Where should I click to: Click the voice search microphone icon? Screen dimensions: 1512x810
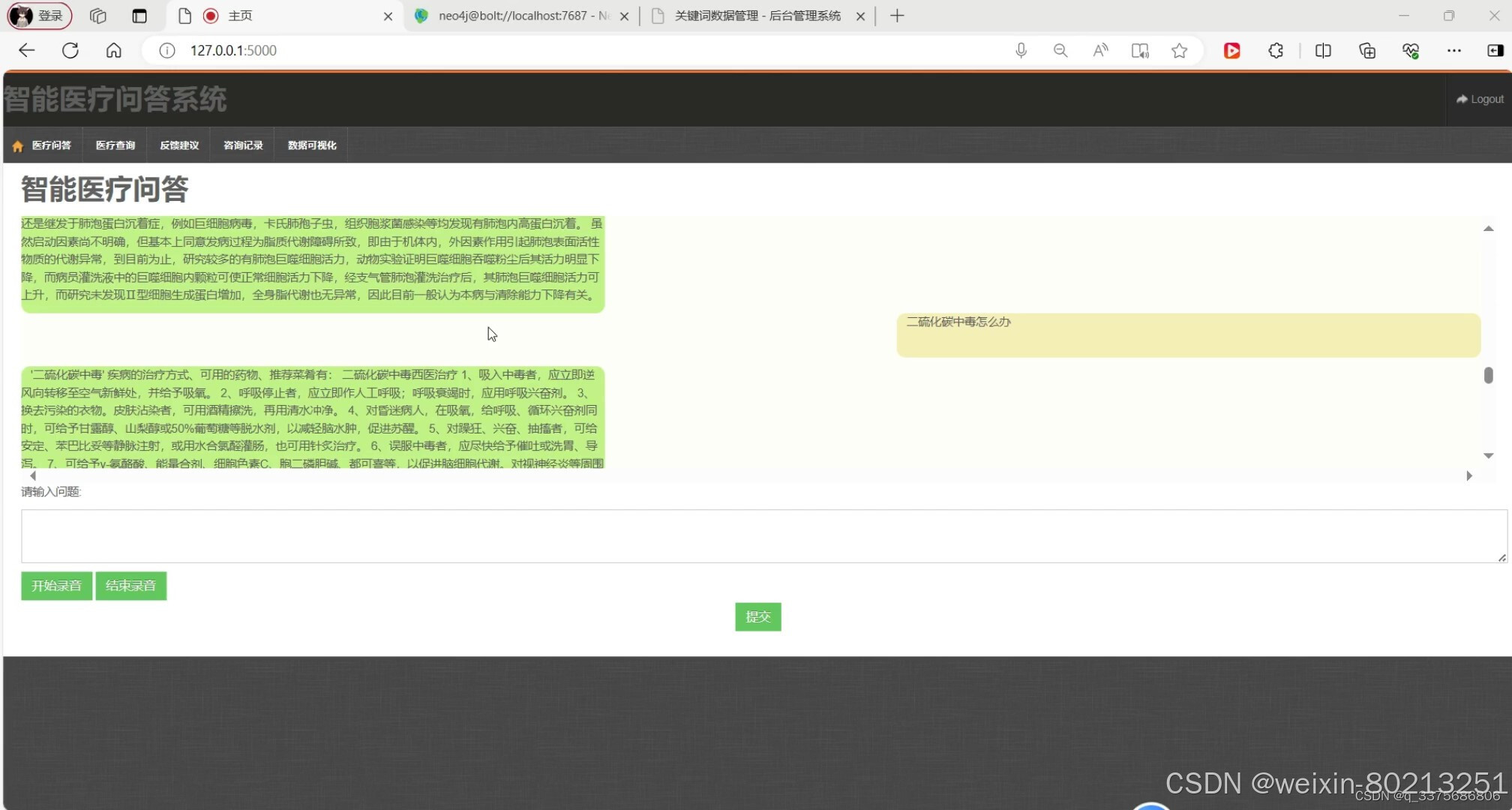(x=1021, y=50)
